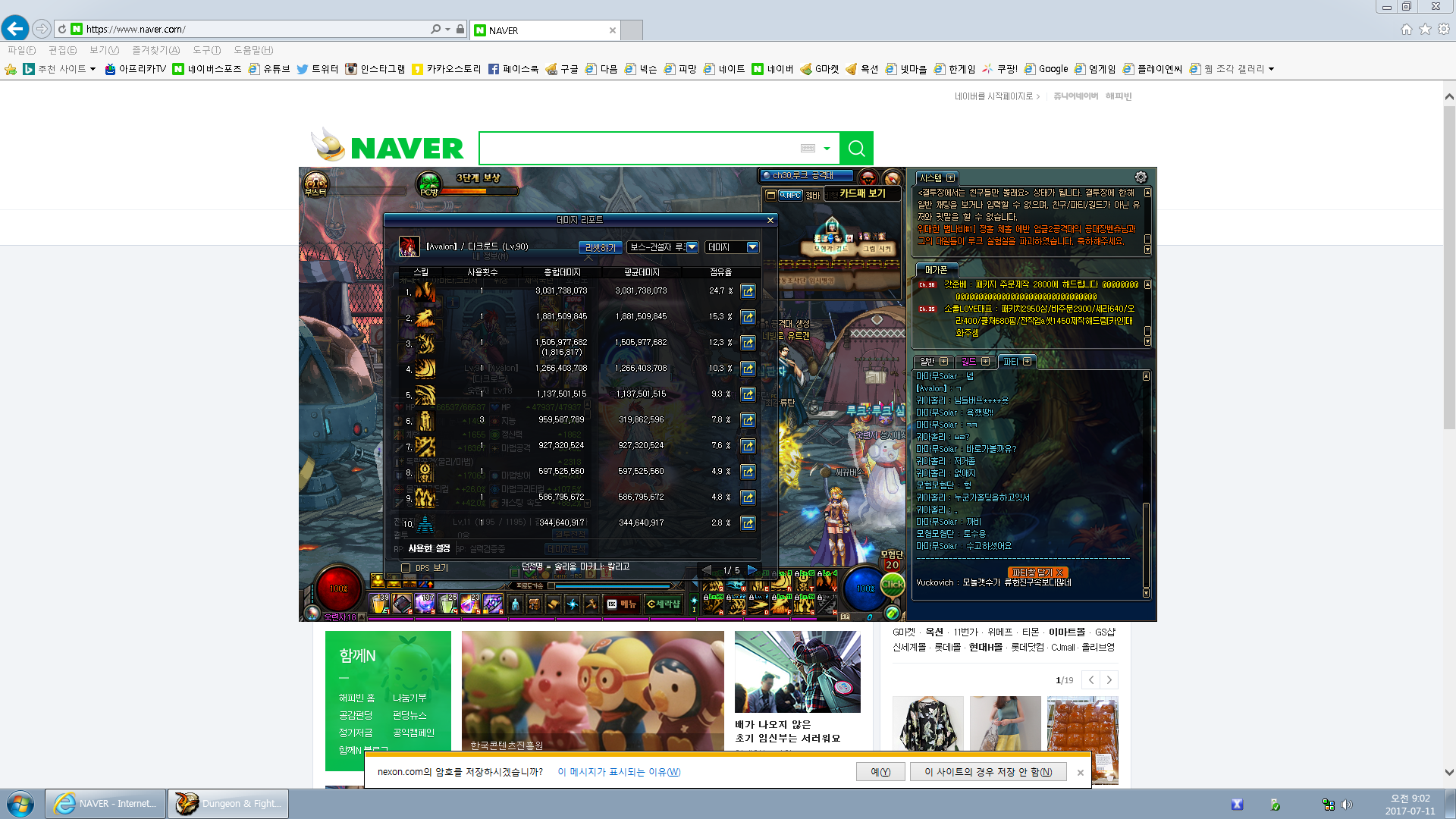Click the 부스터 icon in the game corner

click(315, 184)
